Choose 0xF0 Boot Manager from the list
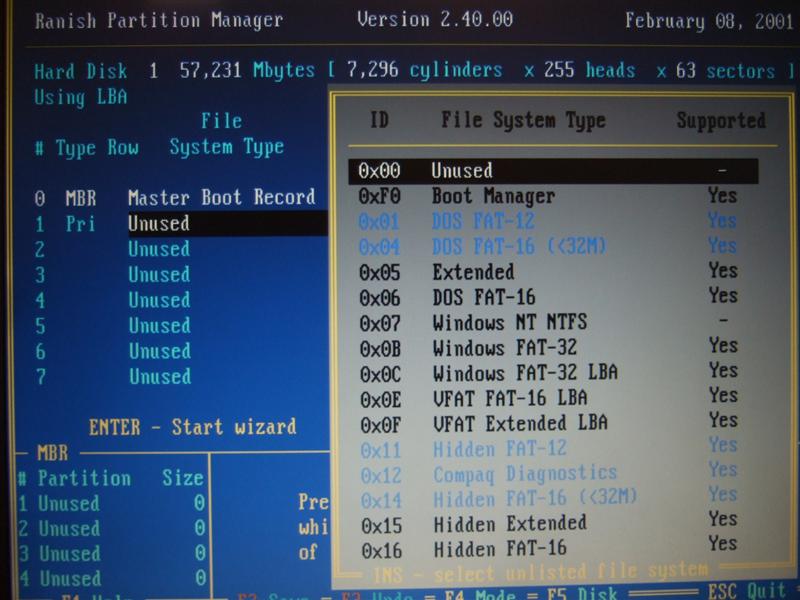800x600 pixels. pos(548,196)
